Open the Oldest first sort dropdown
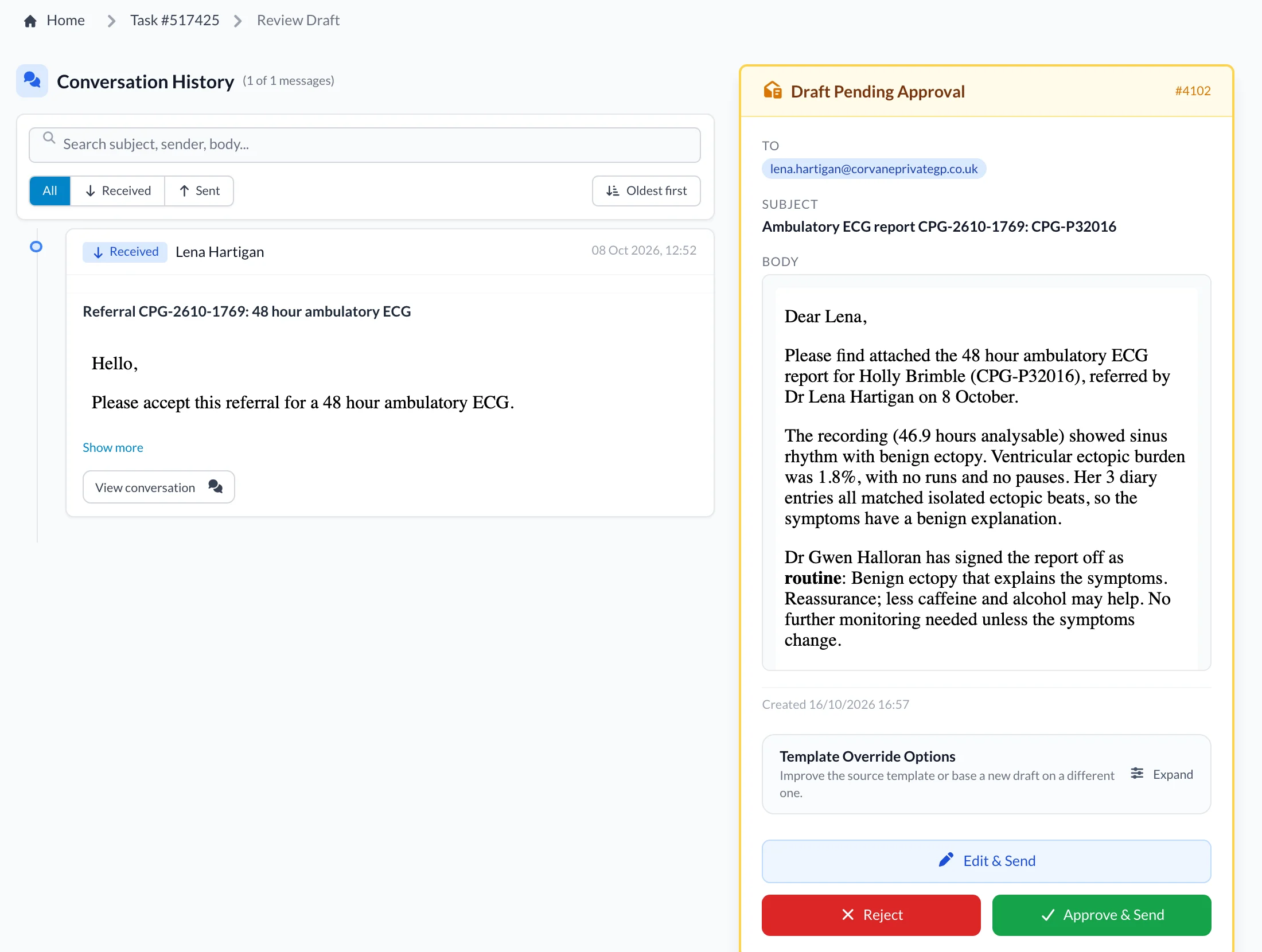The width and height of the screenshot is (1262, 952). [x=646, y=191]
